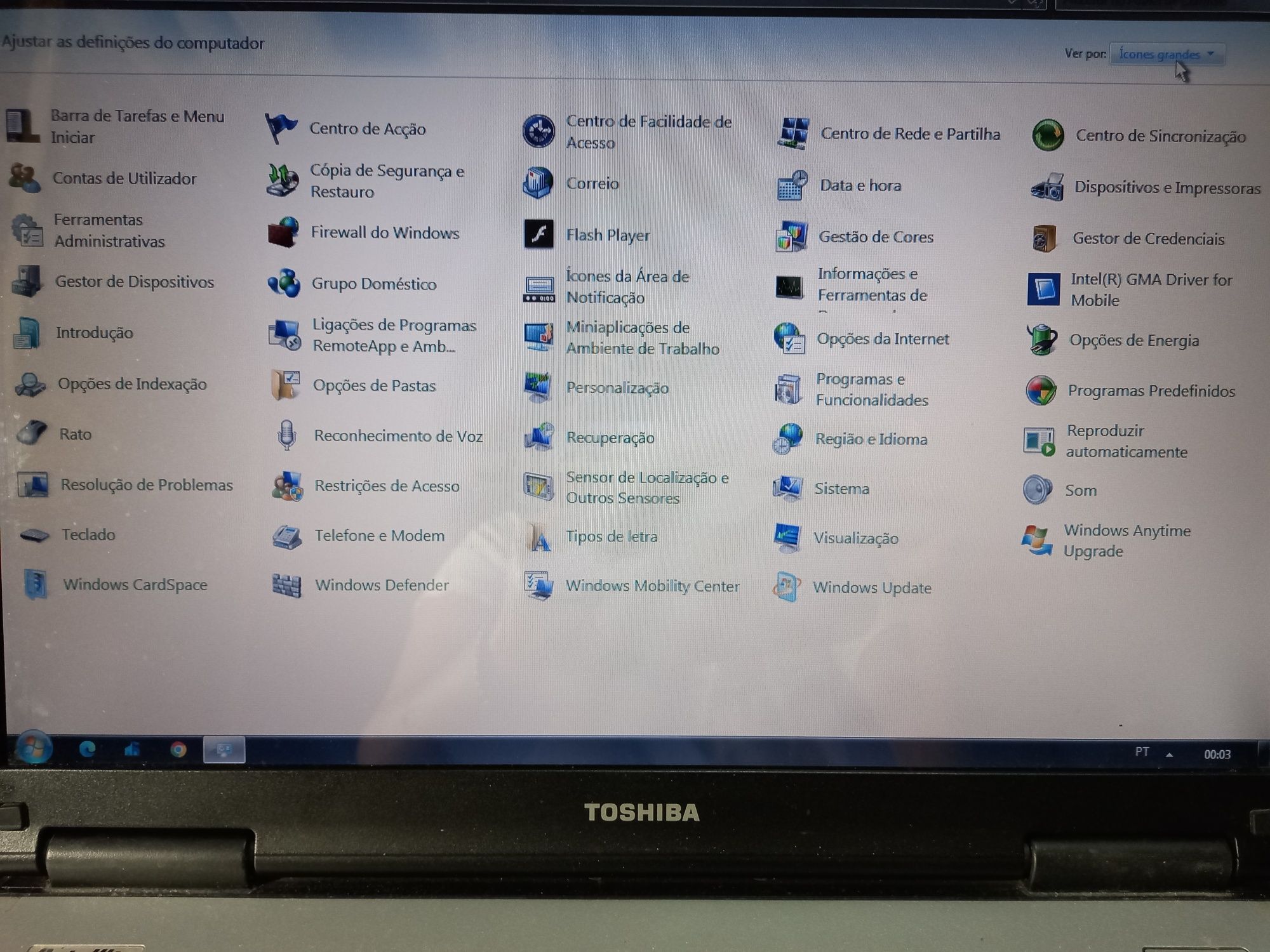Open the Centro de Rede e Partilha icon

tap(793, 134)
